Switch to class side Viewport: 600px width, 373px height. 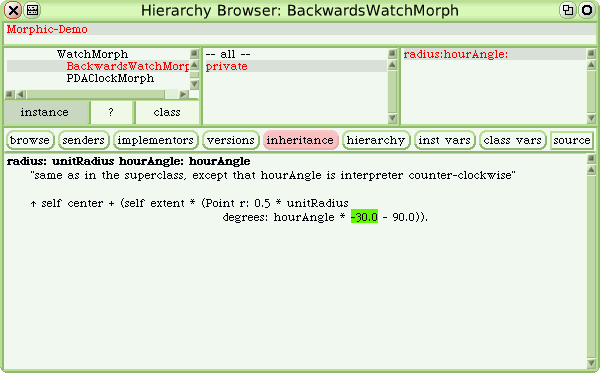pyautogui.click(x=167, y=112)
